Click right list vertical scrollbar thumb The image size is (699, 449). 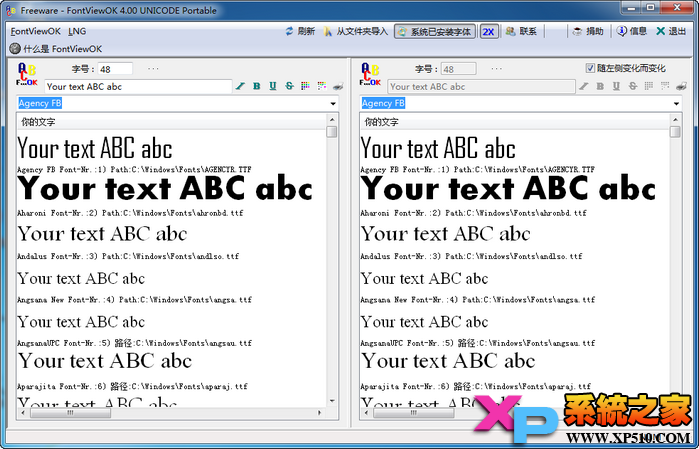(675, 132)
